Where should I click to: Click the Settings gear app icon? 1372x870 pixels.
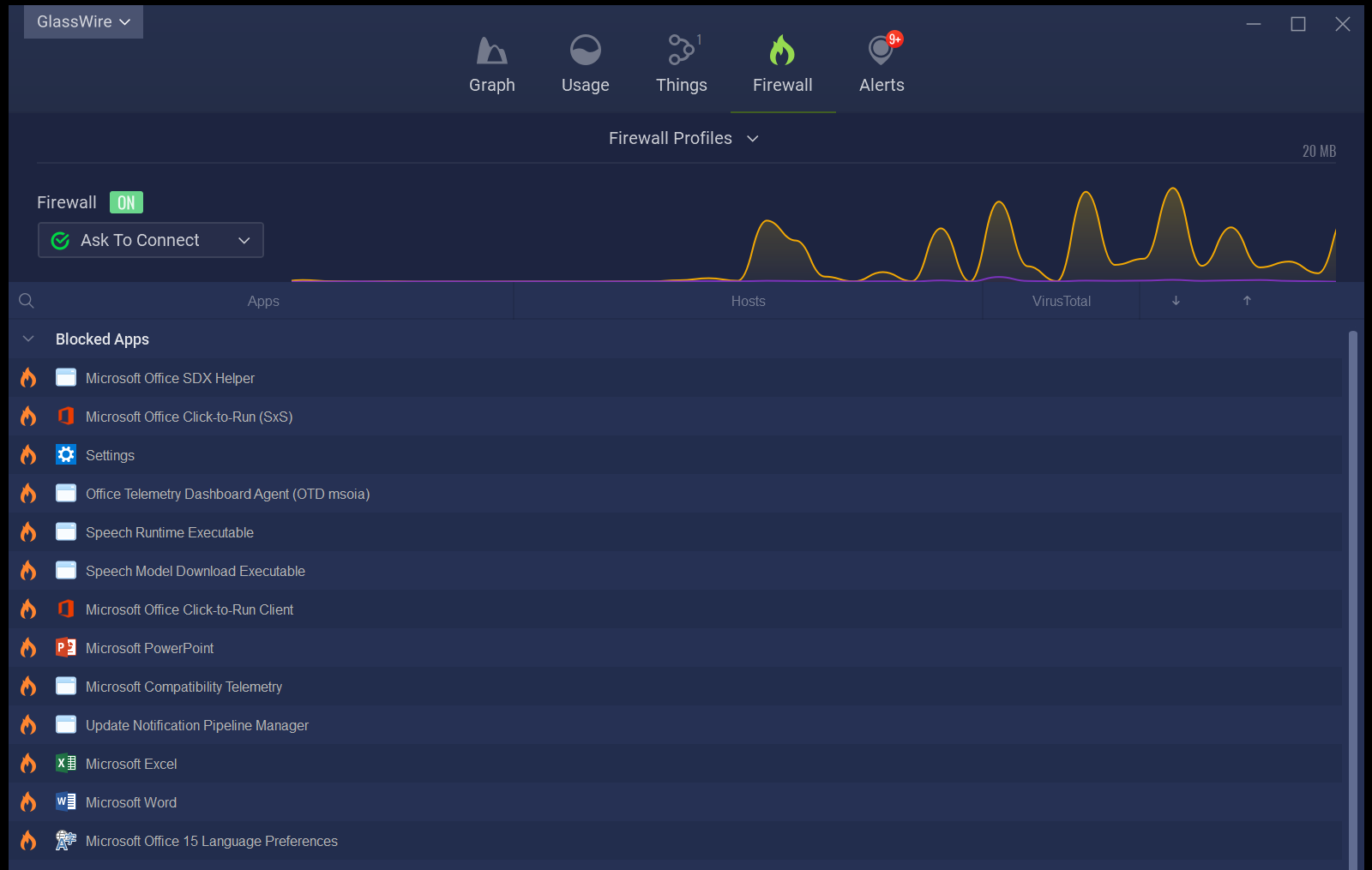point(66,454)
